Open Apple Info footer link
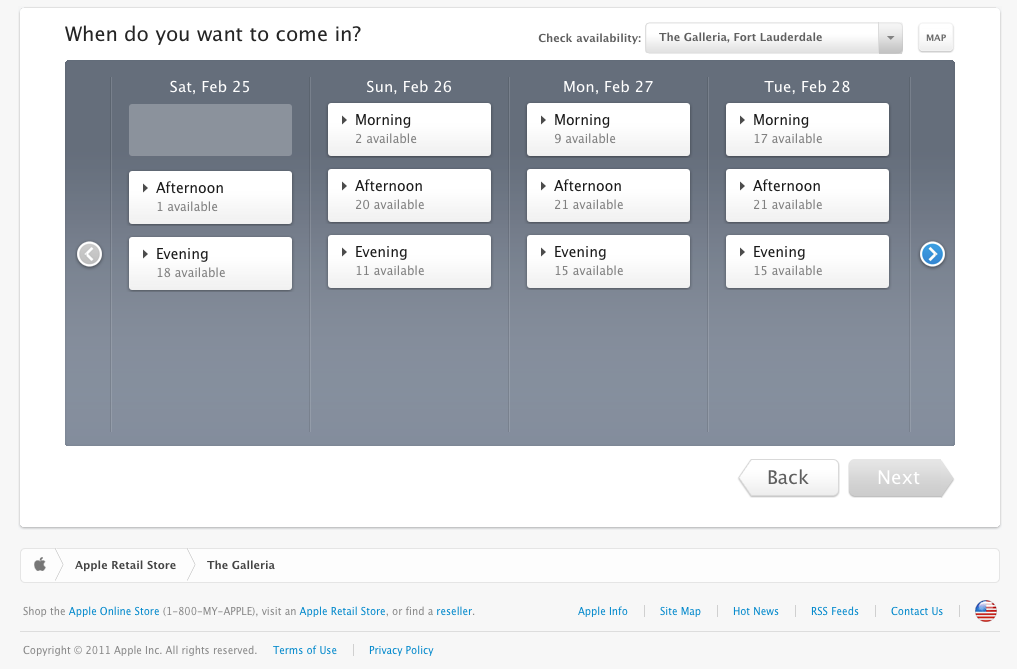This screenshot has width=1017, height=669. (603, 611)
